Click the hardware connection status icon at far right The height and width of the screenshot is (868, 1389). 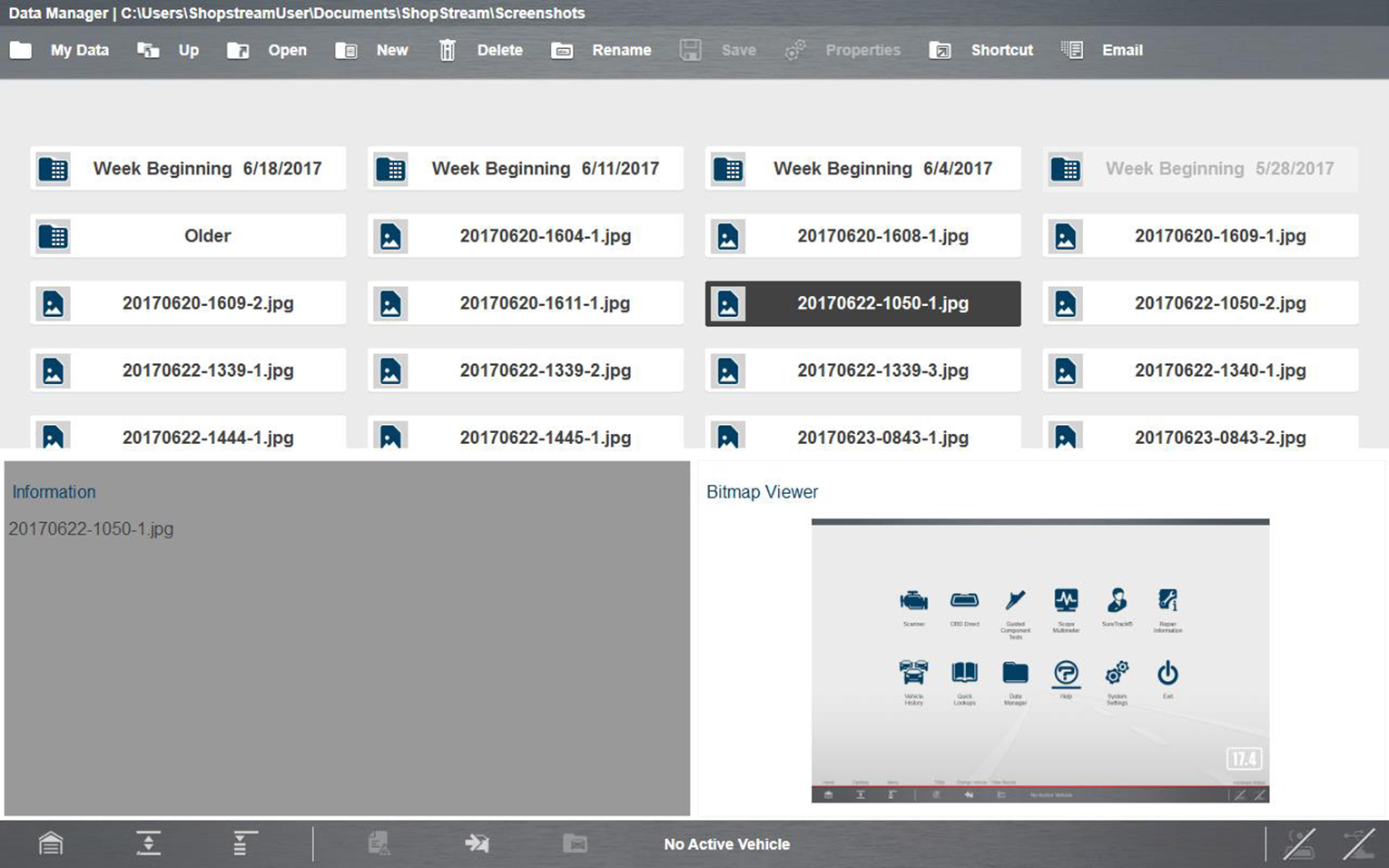(1358, 843)
